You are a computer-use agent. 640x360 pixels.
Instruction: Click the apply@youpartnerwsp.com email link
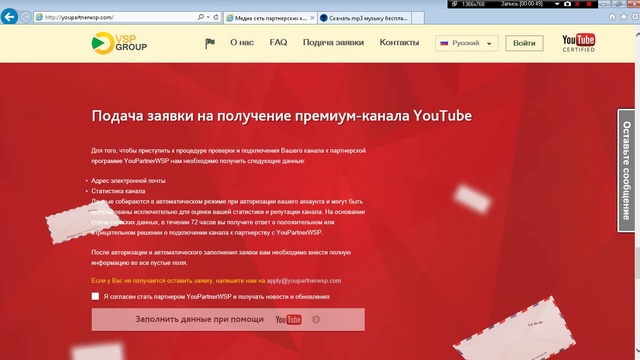[304, 281]
